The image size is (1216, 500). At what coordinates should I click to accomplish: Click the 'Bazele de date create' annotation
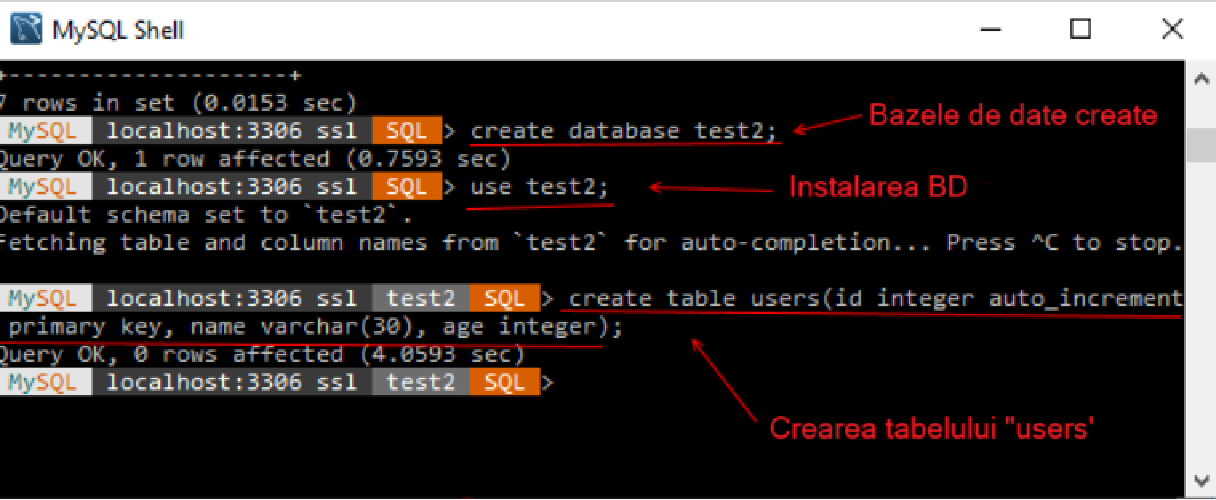(x=1013, y=115)
